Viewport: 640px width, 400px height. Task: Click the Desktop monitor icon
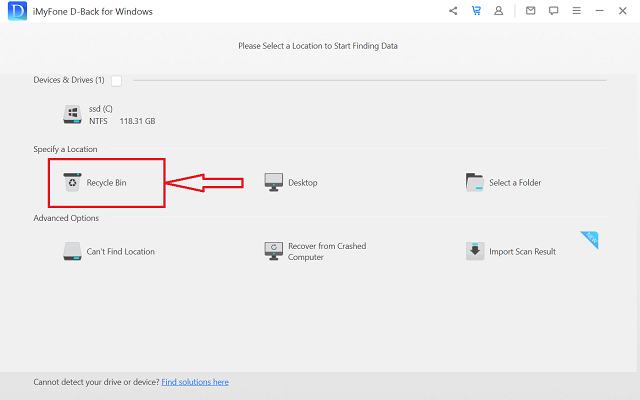pyautogui.click(x=273, y=182)
